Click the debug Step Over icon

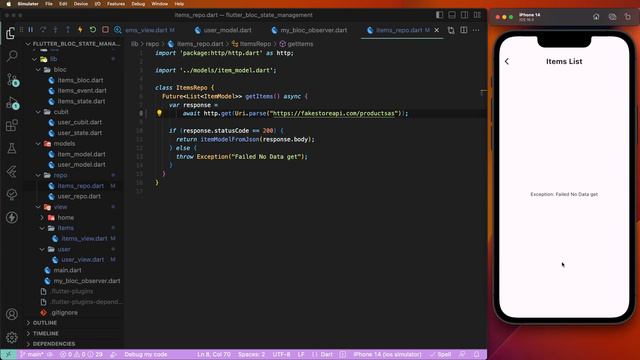(x=43, y=30)
